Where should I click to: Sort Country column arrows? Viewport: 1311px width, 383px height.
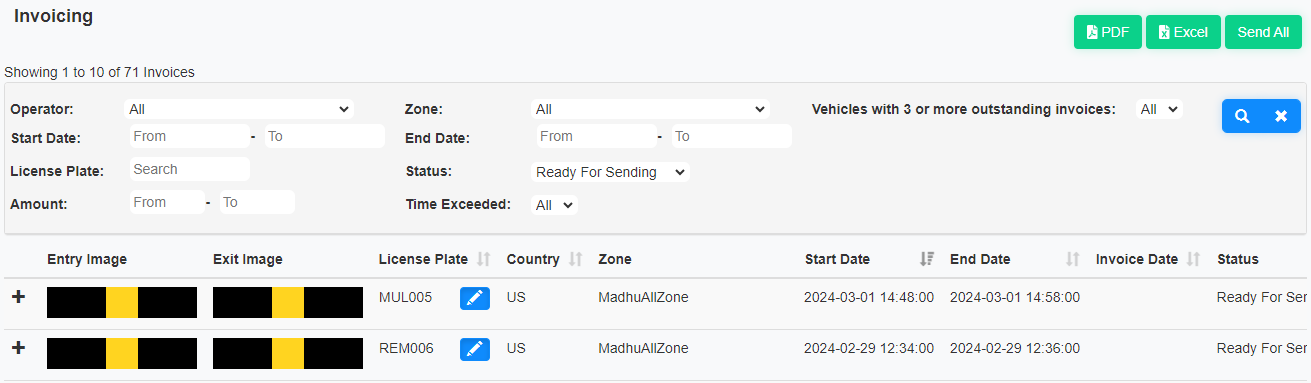[575, 259]
